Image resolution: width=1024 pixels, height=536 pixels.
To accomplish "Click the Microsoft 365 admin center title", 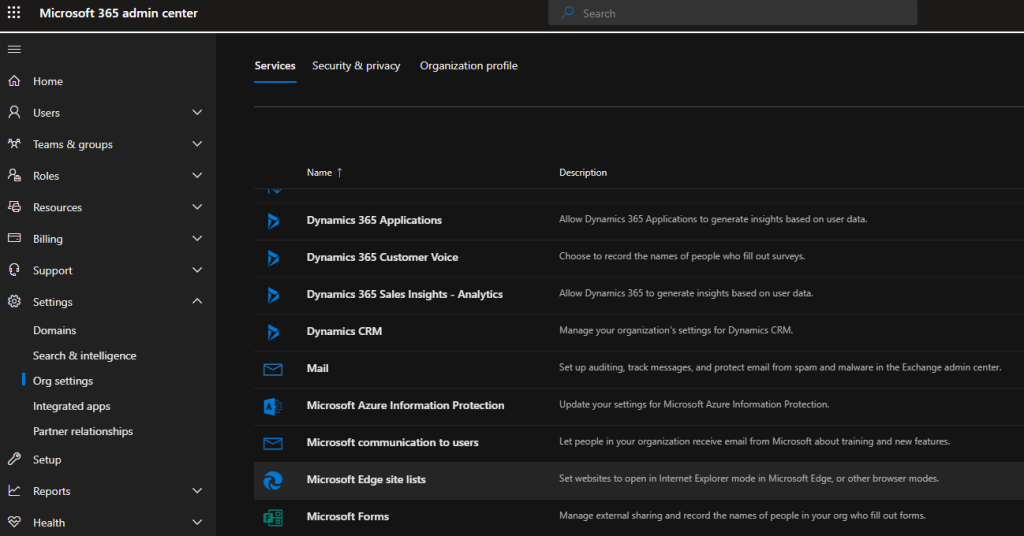I will pos(118,13).
